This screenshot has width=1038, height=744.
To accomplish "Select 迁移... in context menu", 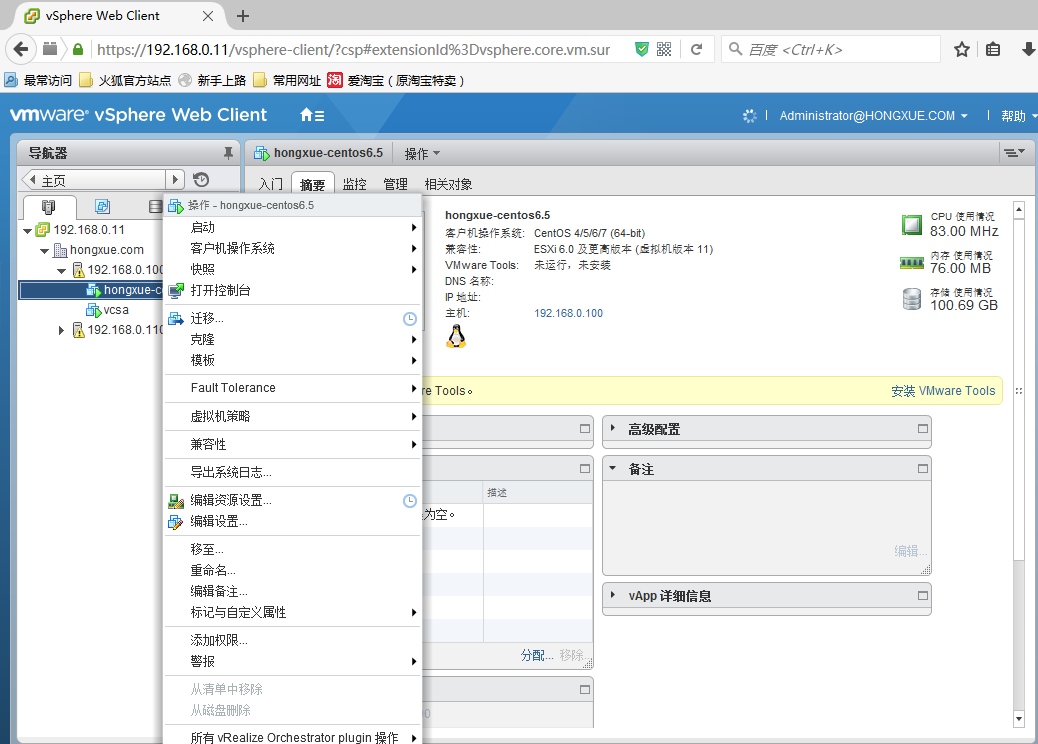I will (292, 318).
